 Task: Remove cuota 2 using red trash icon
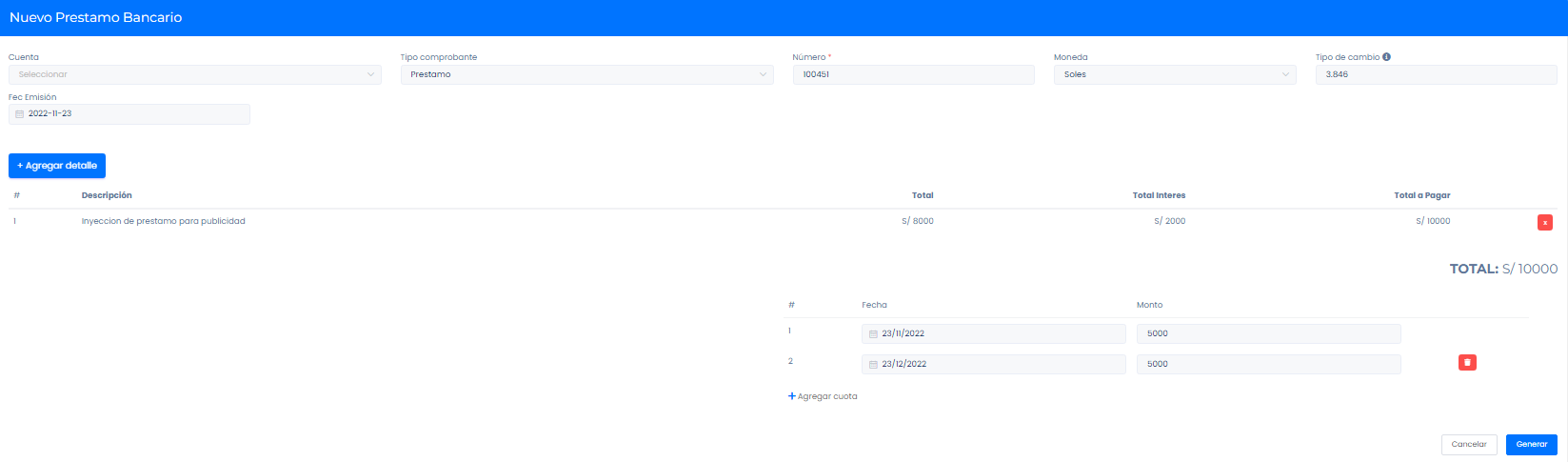(1467, 363)
